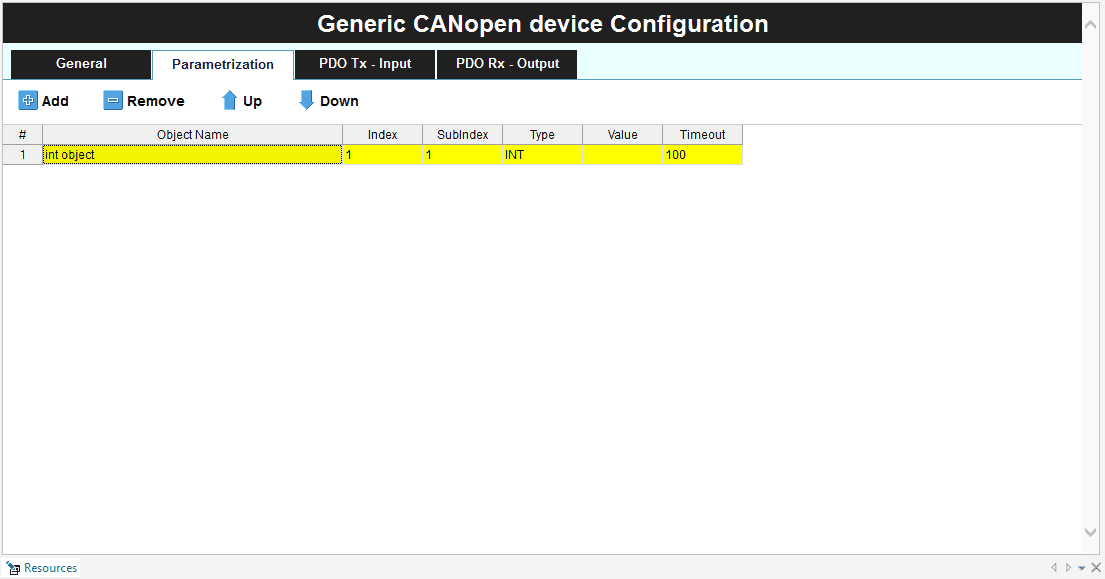The height and width of the screenshot is (579, 1105).
Task: Click the Remove parameter minus icon
Action: [113, 101]
